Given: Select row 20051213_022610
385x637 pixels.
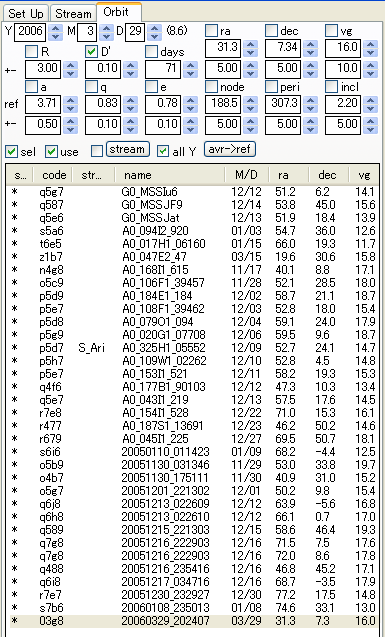Looking at the screenshot, I should click(194, 517).
